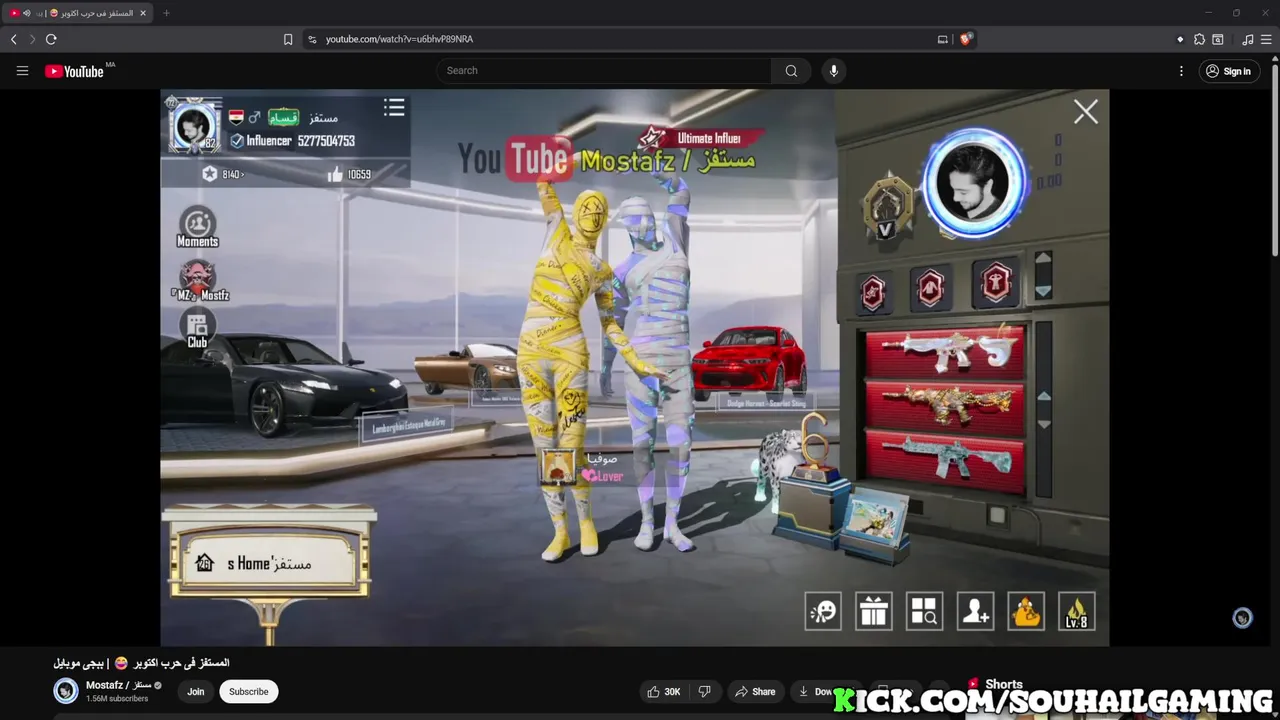Click the Shorts label at bottom right
Screen dimensions: 1280x720
coord(1004,684)
